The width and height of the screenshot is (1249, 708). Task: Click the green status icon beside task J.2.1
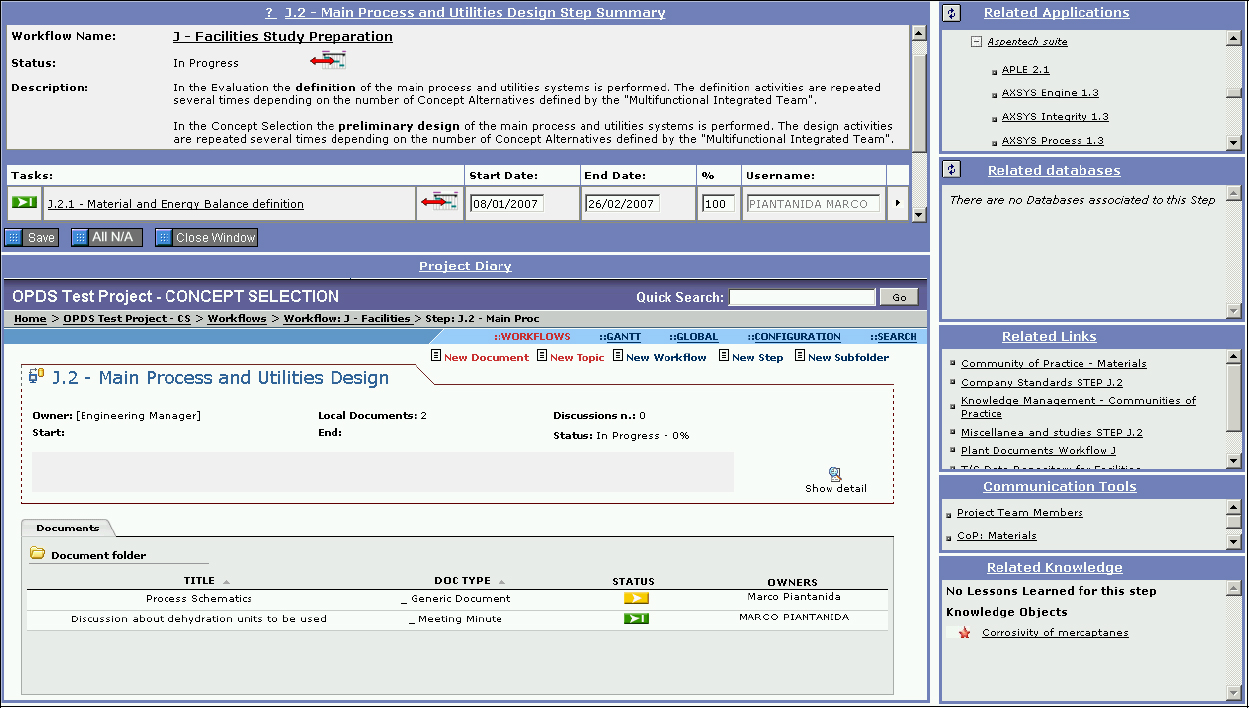pos(22,203)
